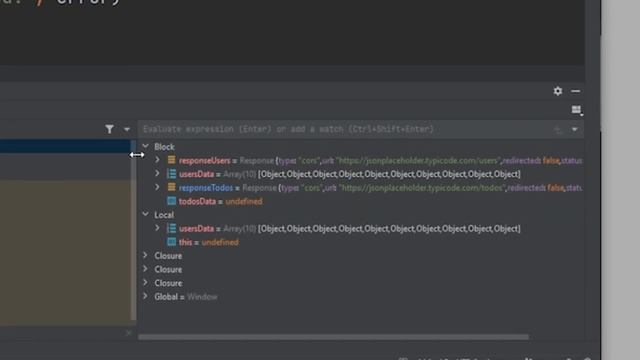The height and width of the screenshot is (360, 640).
Task: Click the array icon of Local usersData
Action: (171, 229)
